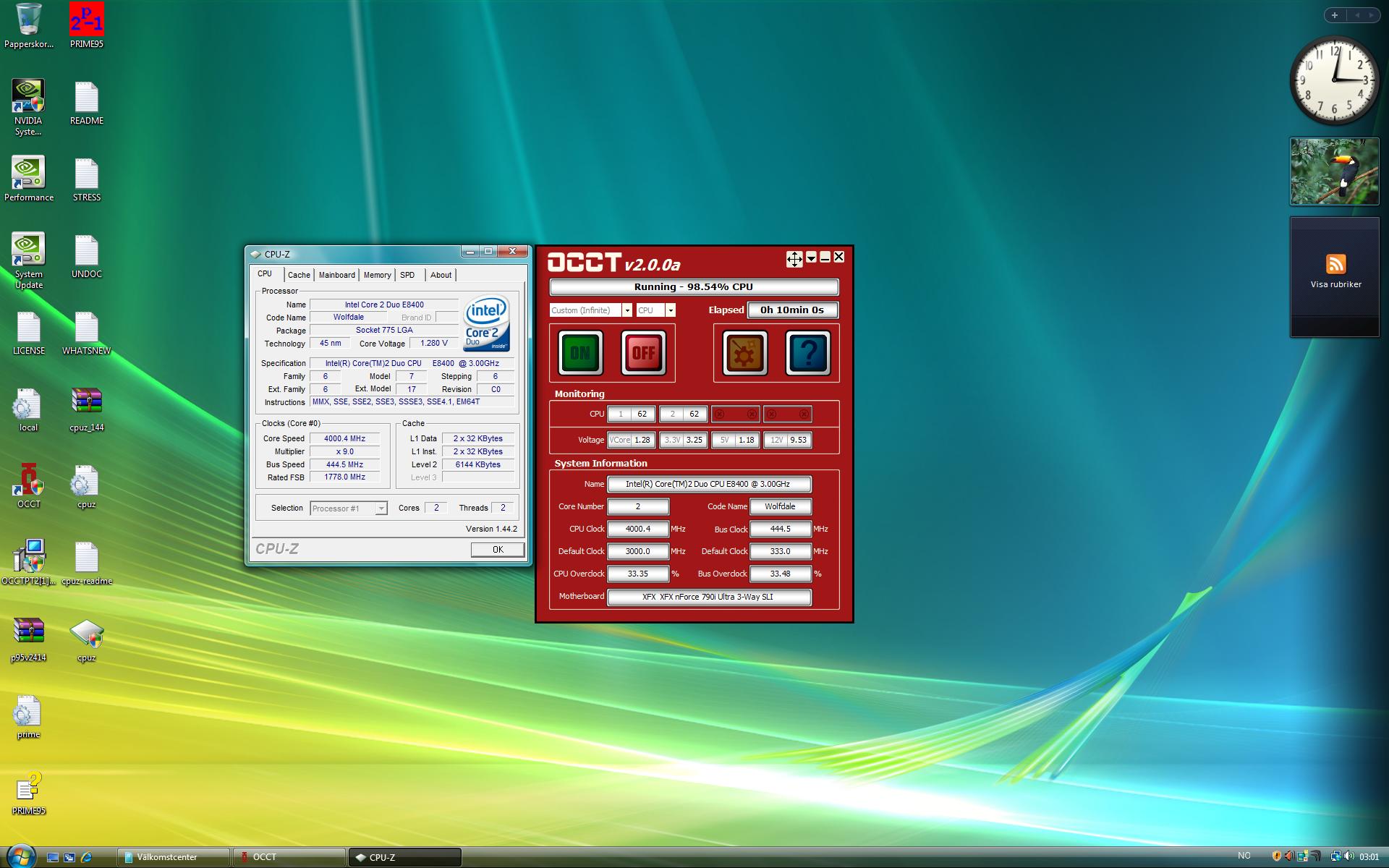Add a gadget with the sidebar plus button
The height and width of the screenshot is (868, 1389).
coord(1335,14)
